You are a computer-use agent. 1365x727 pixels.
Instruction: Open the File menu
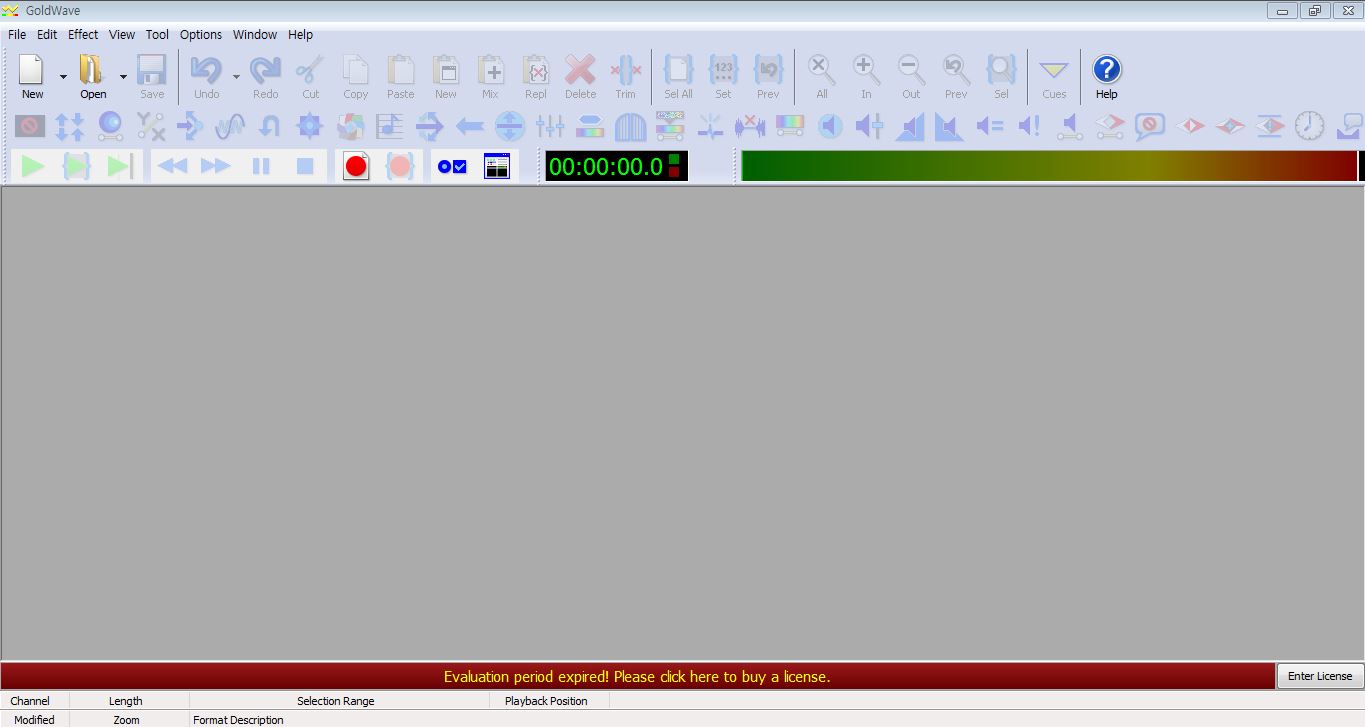point(17,34)
